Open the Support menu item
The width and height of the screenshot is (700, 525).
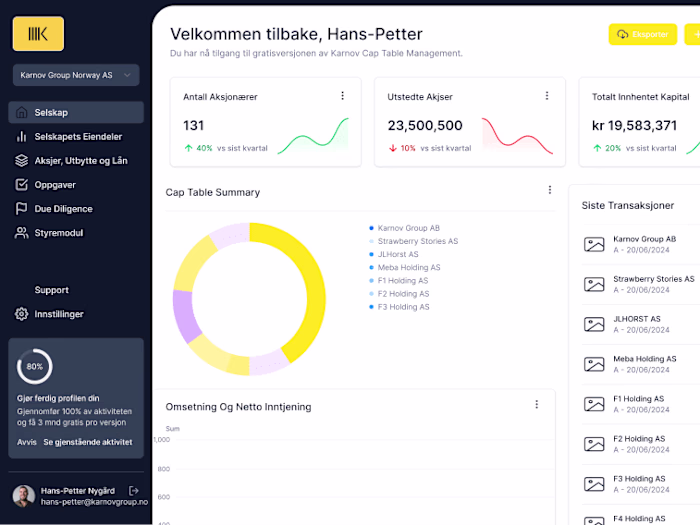(52, 290)
